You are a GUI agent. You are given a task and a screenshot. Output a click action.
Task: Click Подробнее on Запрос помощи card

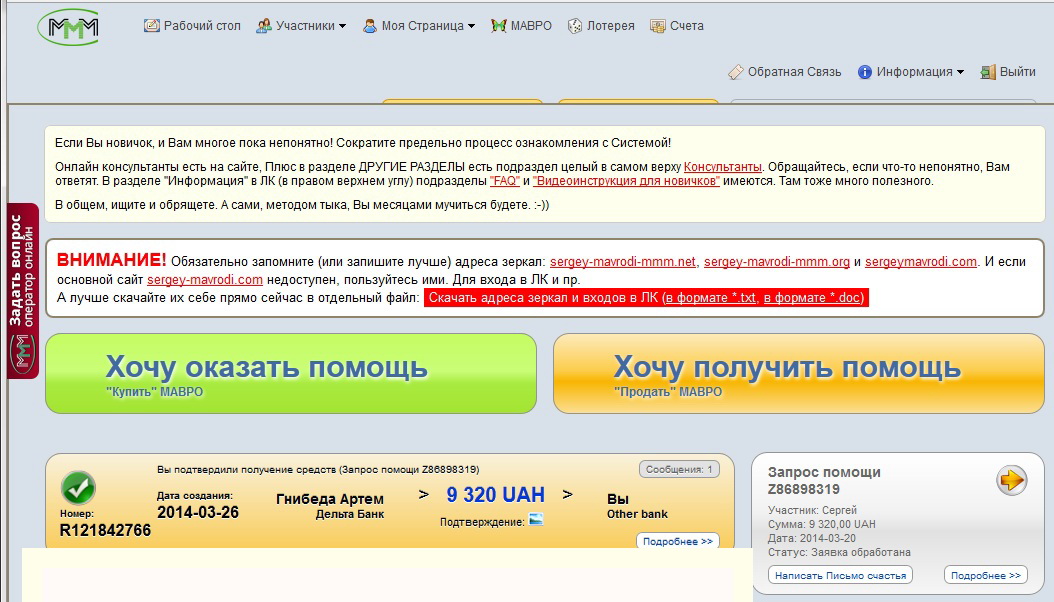coord(985,575)
